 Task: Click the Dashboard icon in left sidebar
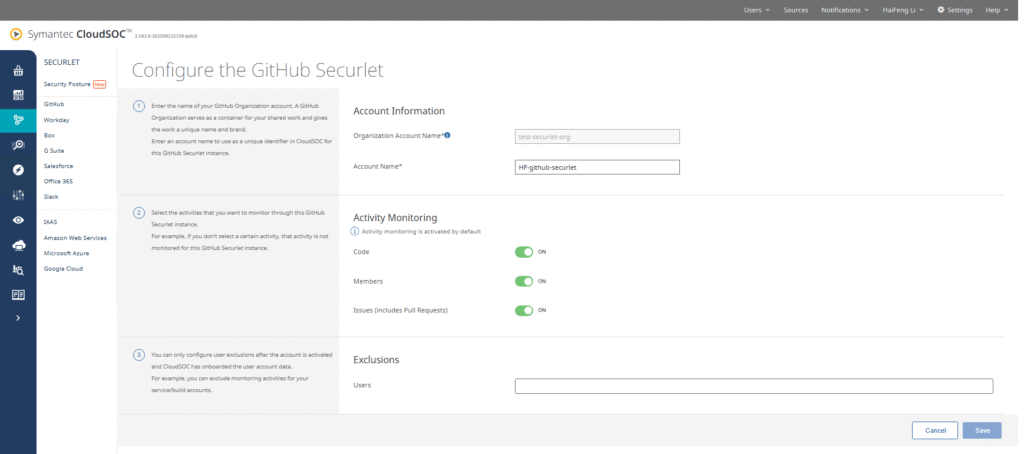tap(18, 95)
